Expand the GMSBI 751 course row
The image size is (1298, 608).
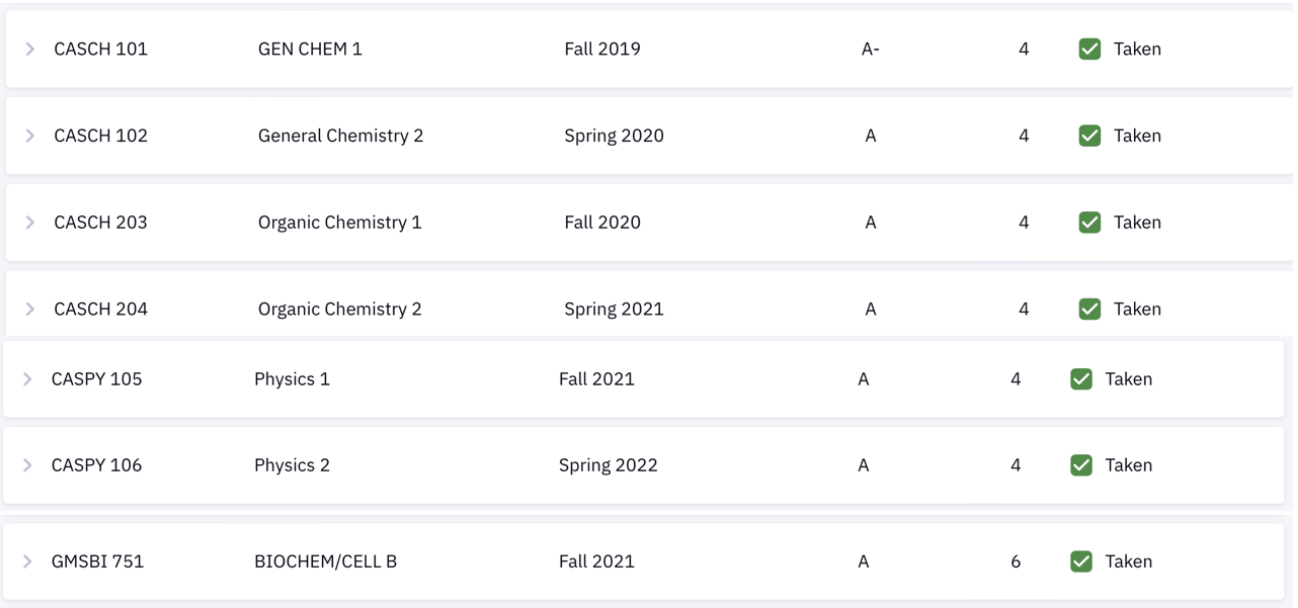tap(28, 562)
